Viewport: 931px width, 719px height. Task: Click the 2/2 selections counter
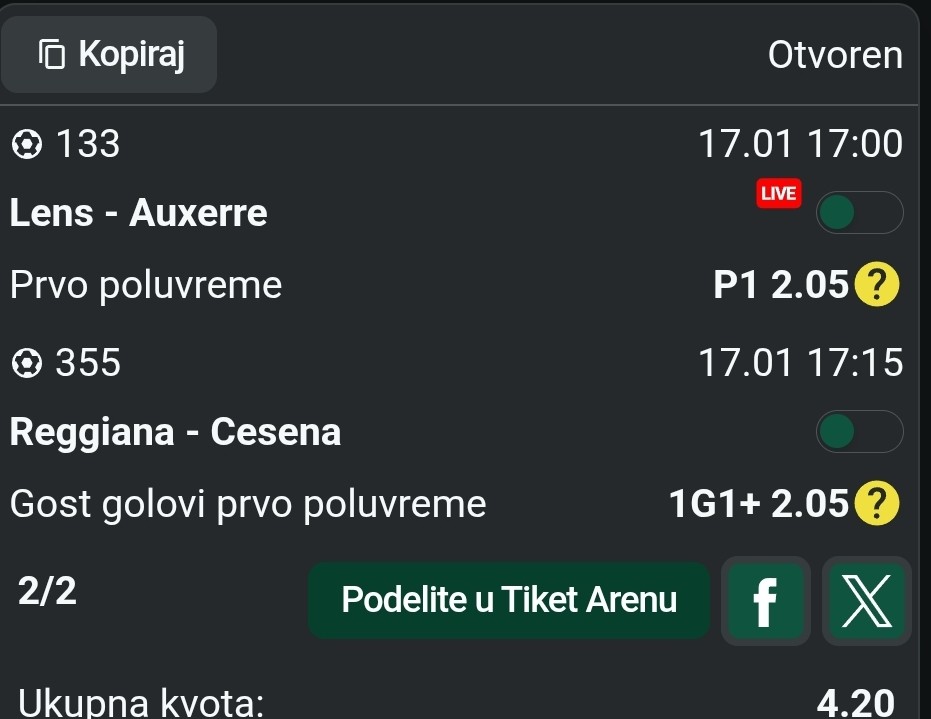(x=47, y=592)
